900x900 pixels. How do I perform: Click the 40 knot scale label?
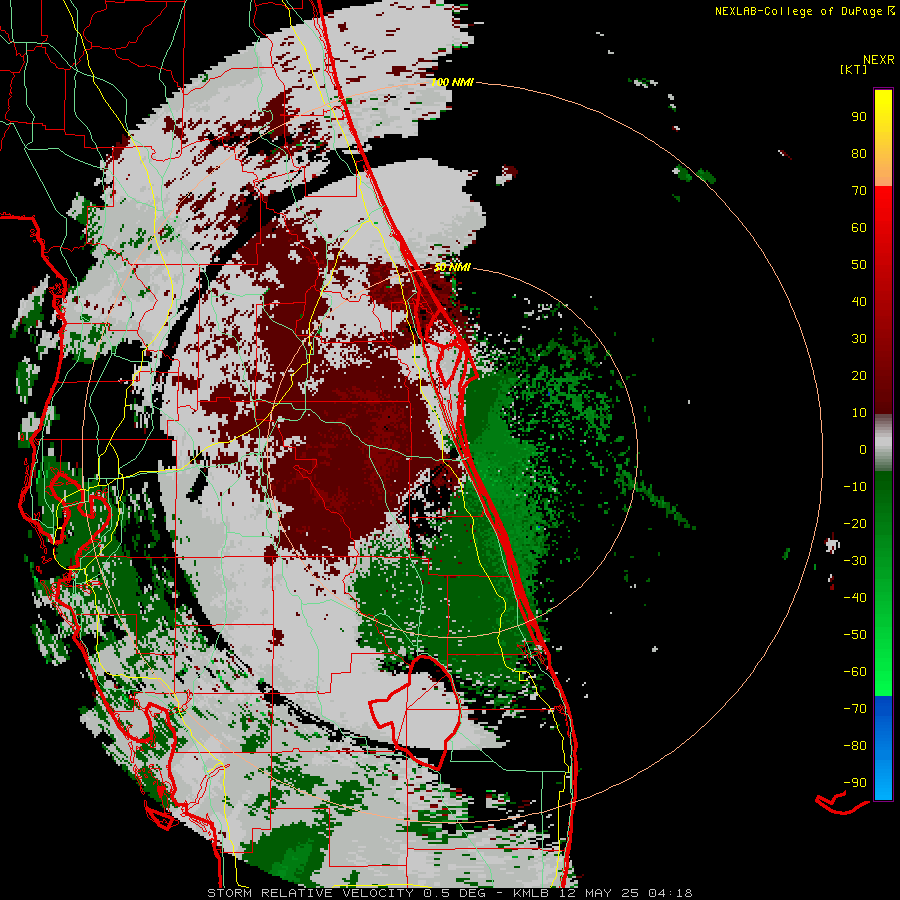pos(859,302)
